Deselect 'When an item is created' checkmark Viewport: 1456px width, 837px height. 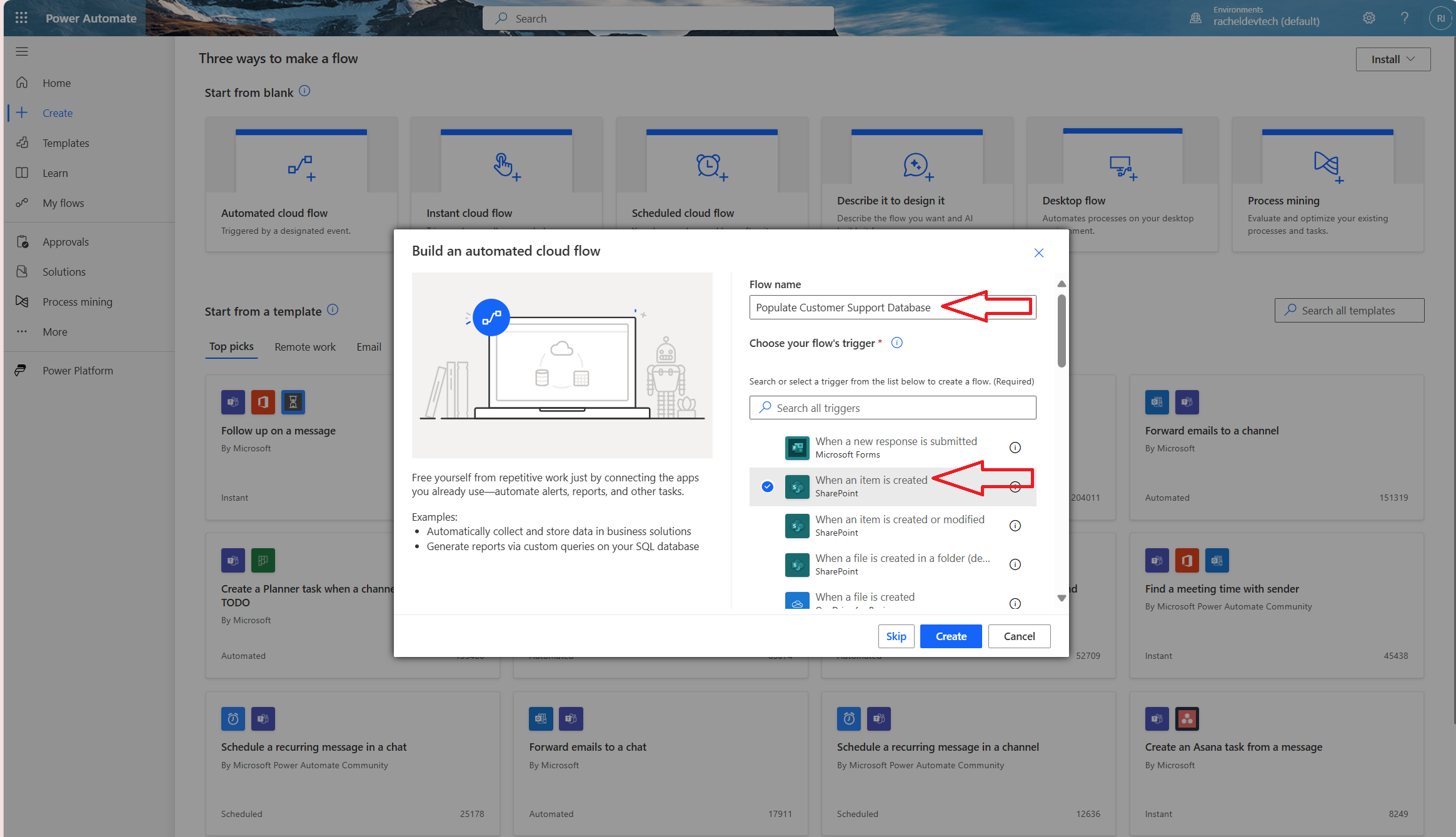pyautogui.click(x=767, y=486)
